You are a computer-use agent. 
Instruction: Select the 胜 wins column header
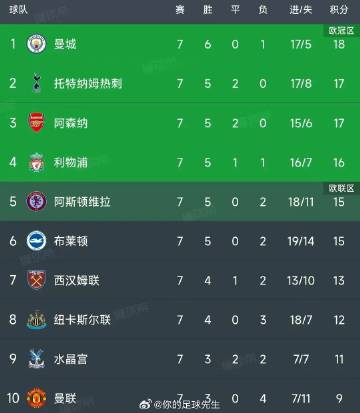pyautogui.click(x=208, y=10)
